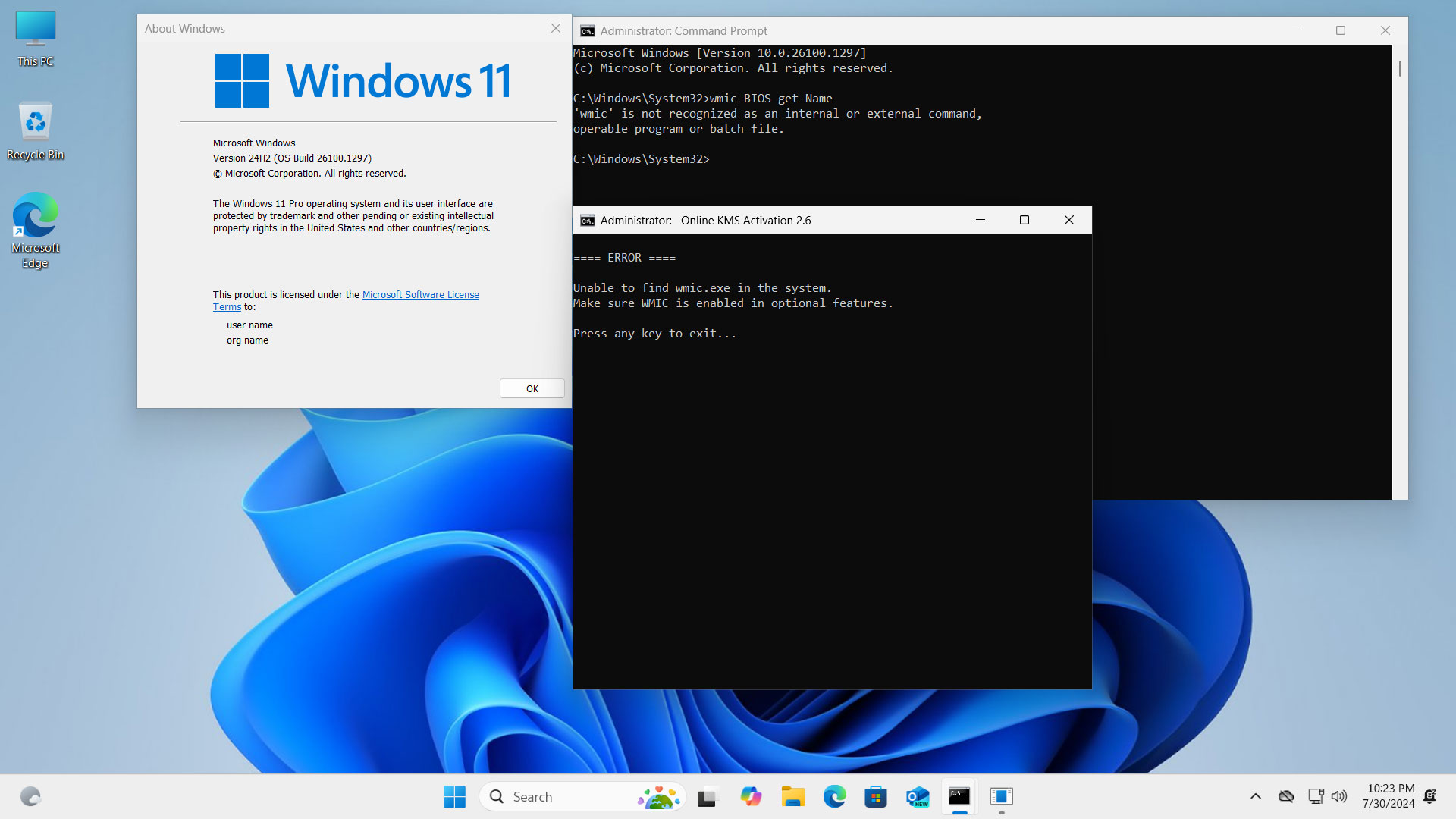
Task: Click Command Prompt title bar icon
Action: tap(588, 31)
